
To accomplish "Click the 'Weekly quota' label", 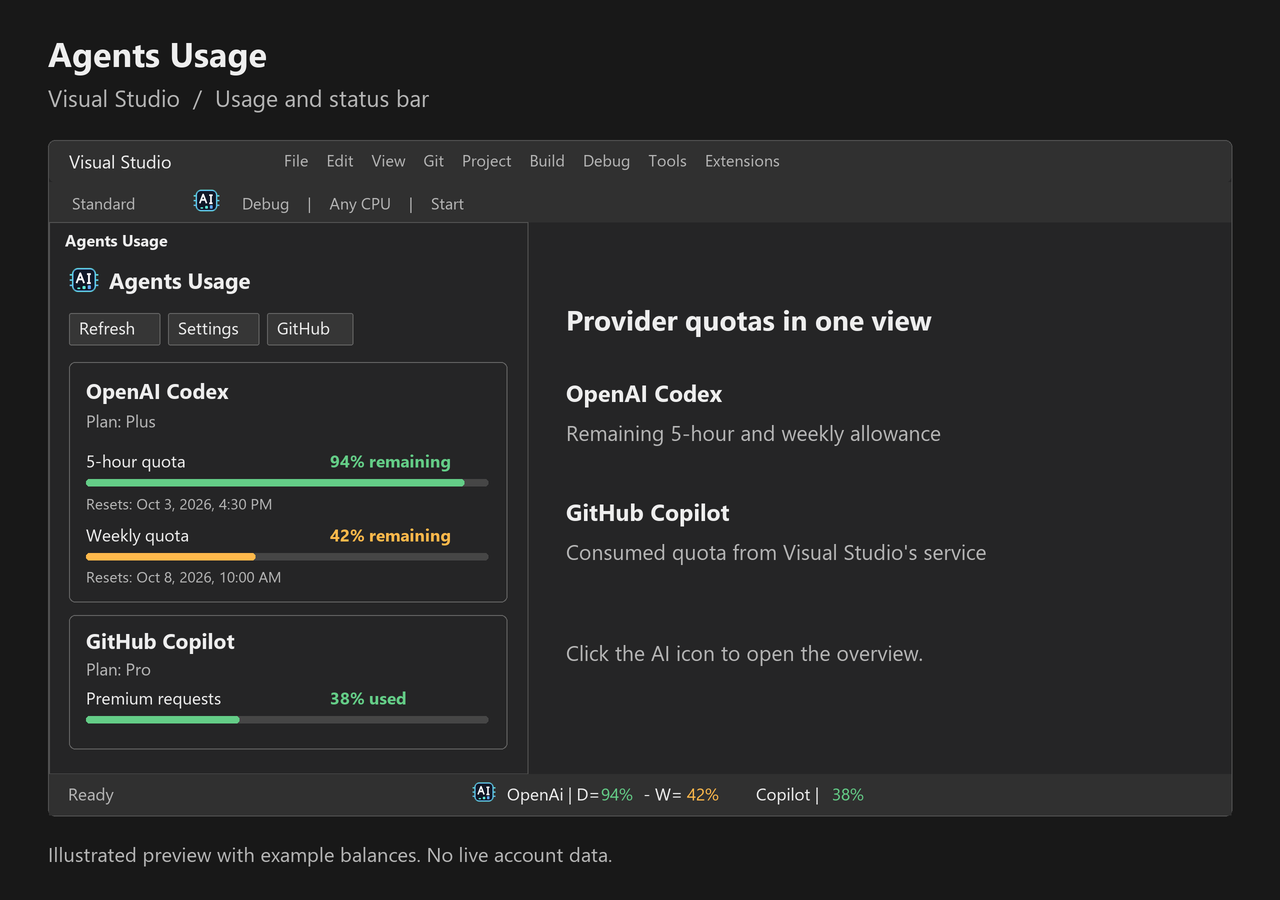I will [137, 536].
